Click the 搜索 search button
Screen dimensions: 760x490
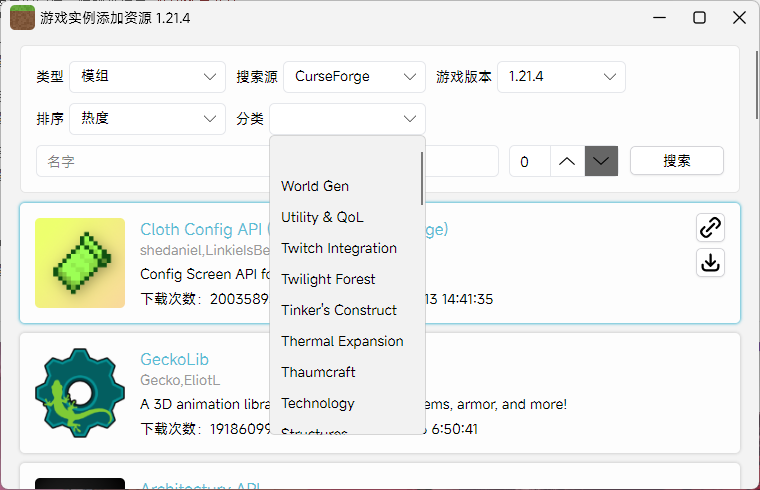[x=677, y=161]
